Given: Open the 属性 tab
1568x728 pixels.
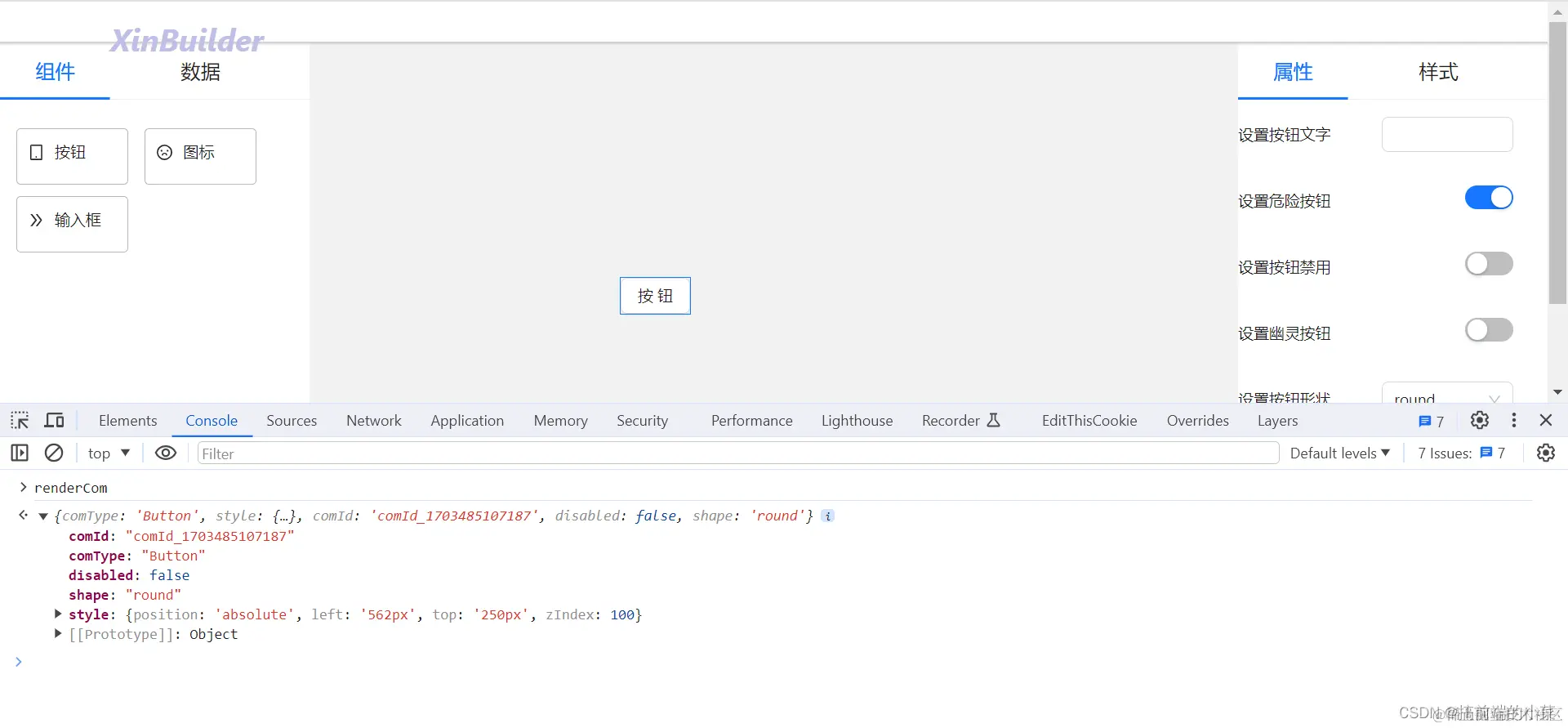Looking at the screenshot, I should [x=1293, y=72].
